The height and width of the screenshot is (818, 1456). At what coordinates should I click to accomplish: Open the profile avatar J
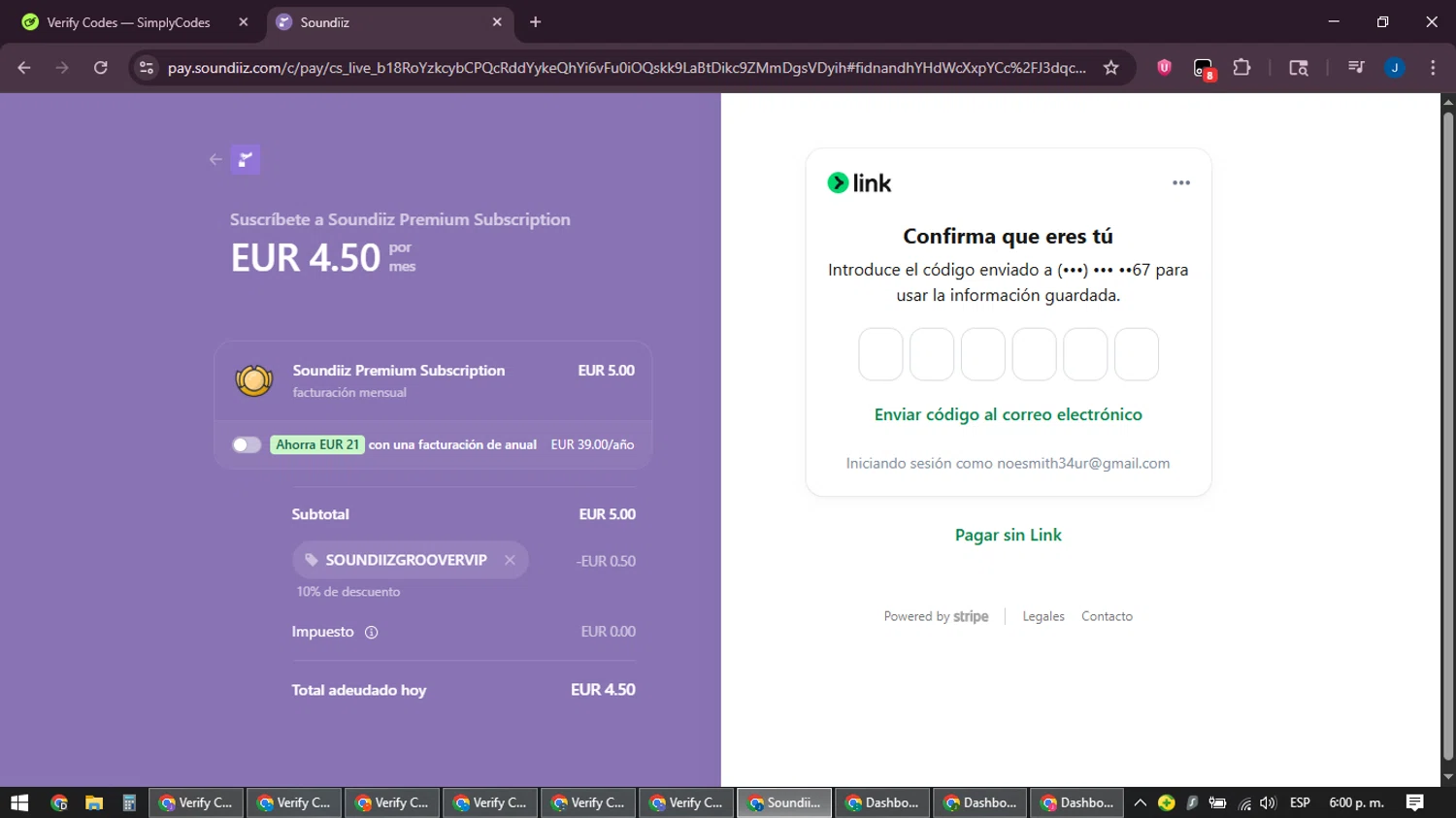tap(1395, 68)
